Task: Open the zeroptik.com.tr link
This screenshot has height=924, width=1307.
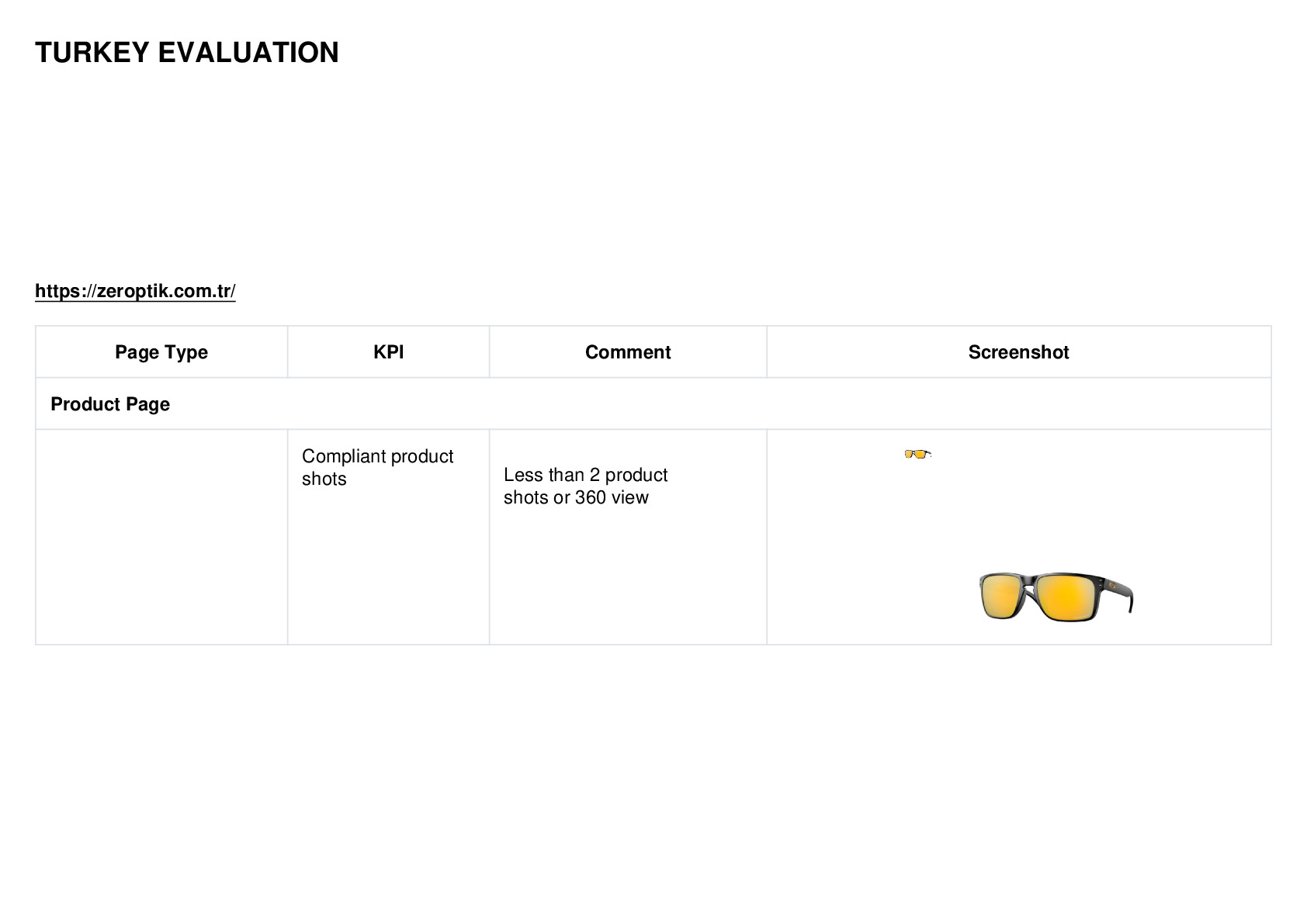Action: [135, 291]
